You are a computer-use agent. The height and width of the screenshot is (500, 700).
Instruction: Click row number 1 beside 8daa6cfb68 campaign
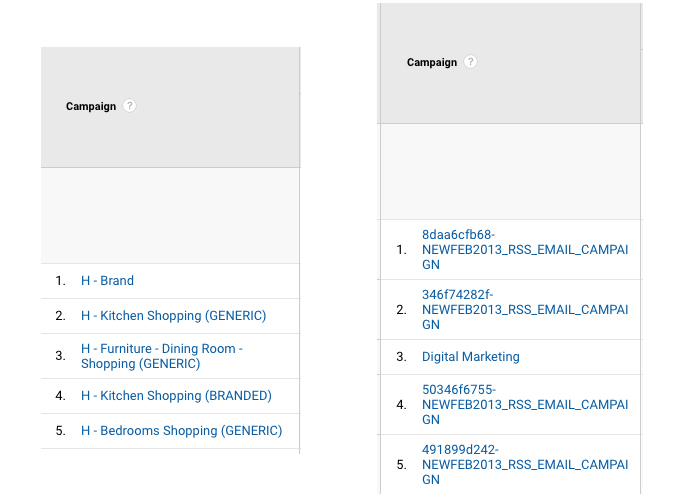click(401, 249)
